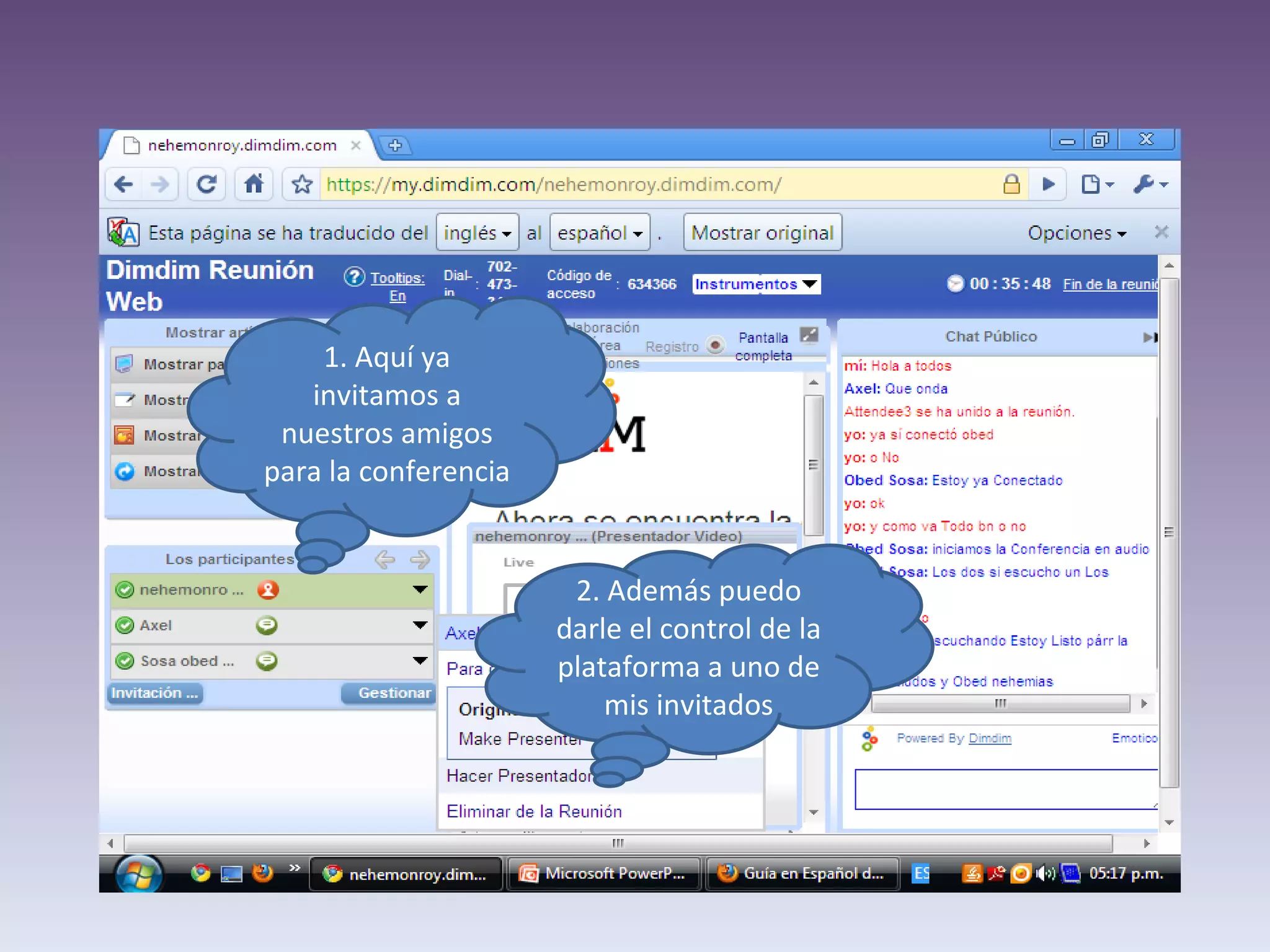Toggle the green check next to Axel

click(125, 625)
